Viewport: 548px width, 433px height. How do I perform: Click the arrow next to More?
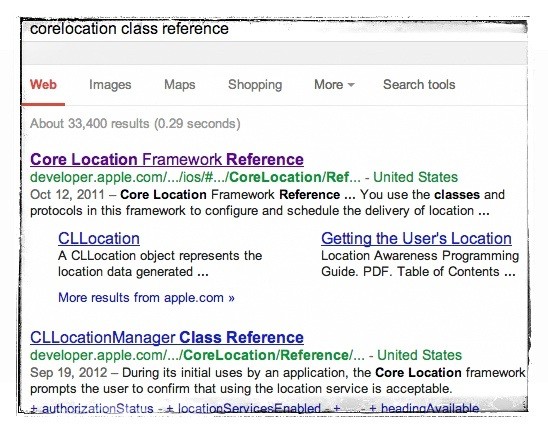click(351, 85)
